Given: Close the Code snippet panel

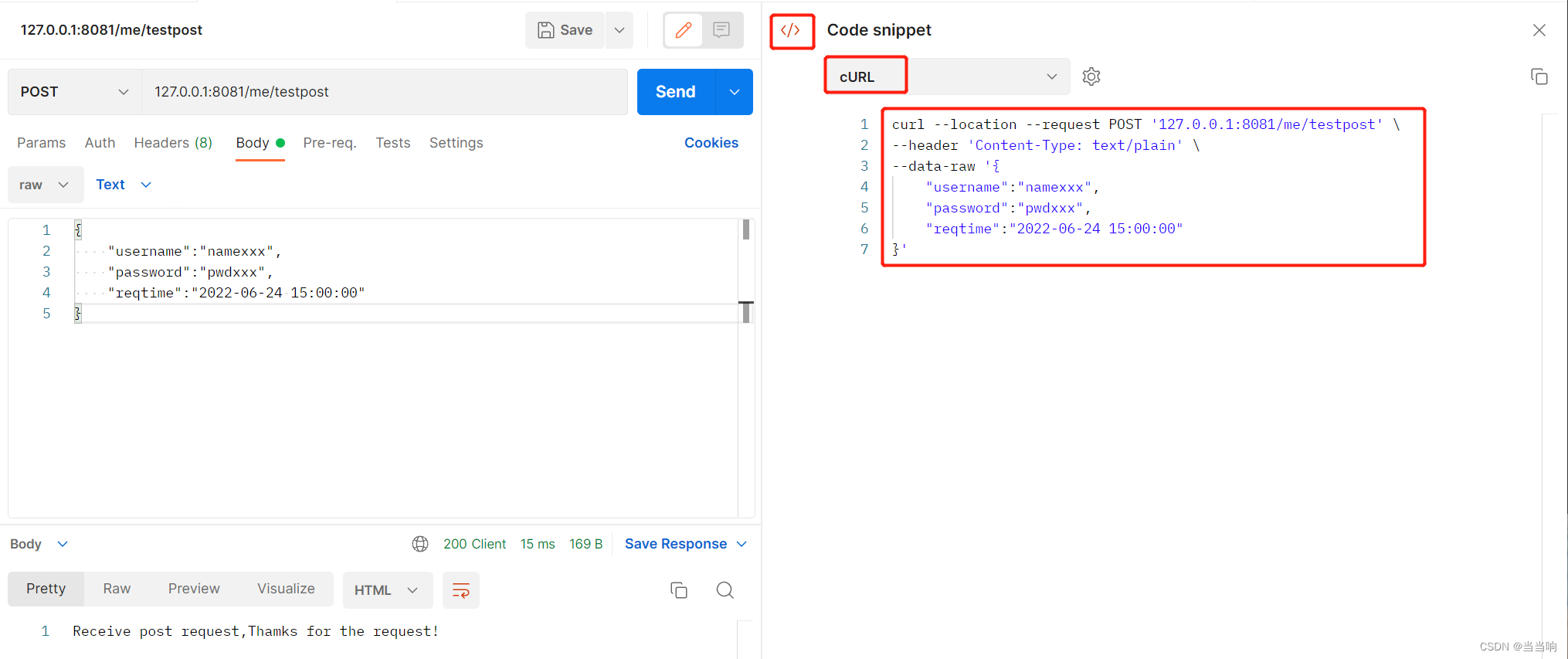Looking at the screenshot, I should tap(1539, 30).
